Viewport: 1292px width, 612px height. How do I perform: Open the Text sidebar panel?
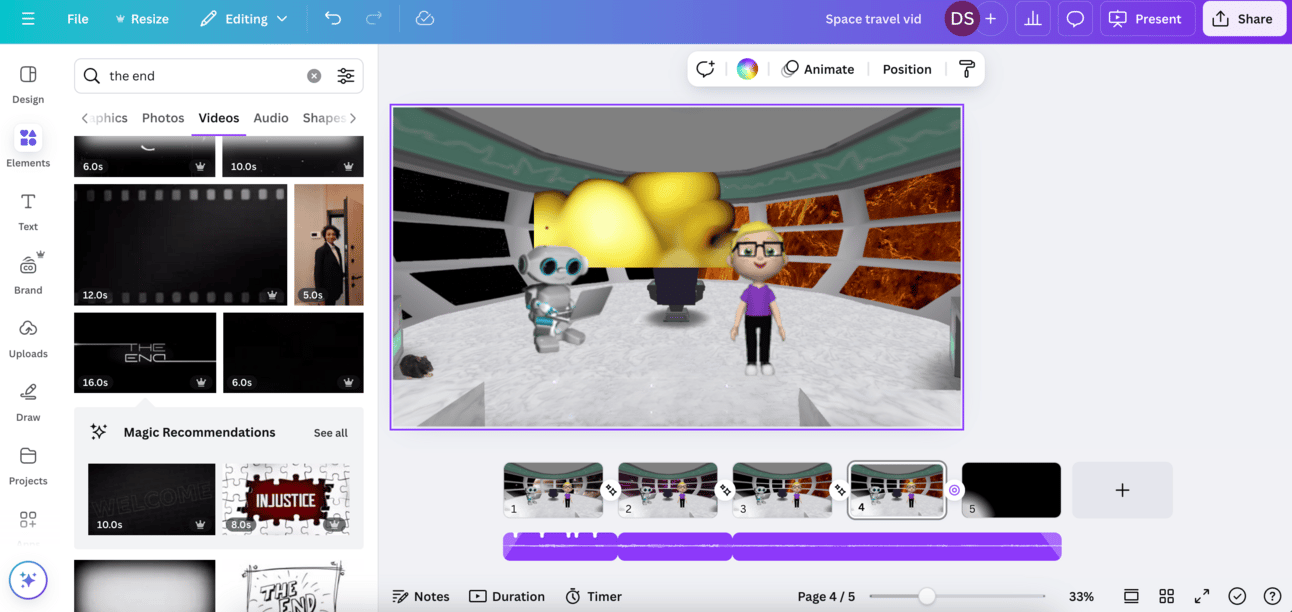point(28,212)
